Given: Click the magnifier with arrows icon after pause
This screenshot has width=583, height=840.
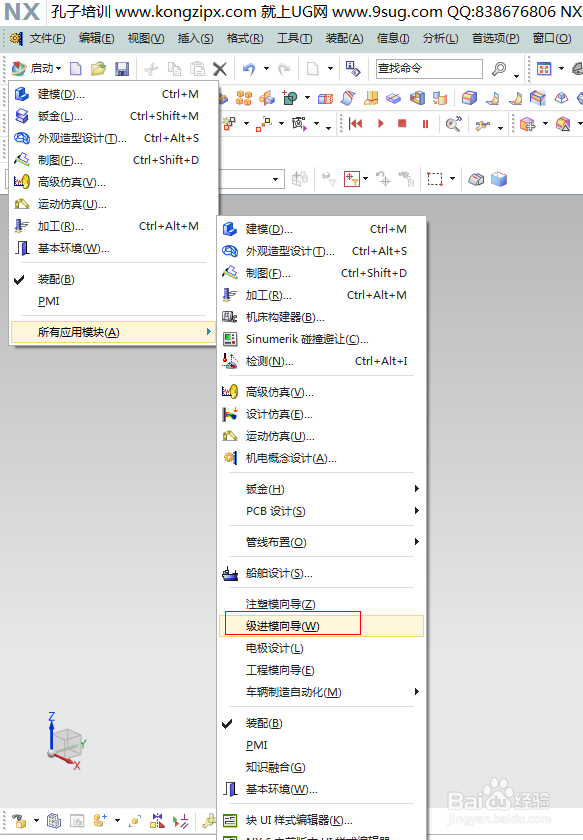Looking at the screenshot, I should [454, 124].
